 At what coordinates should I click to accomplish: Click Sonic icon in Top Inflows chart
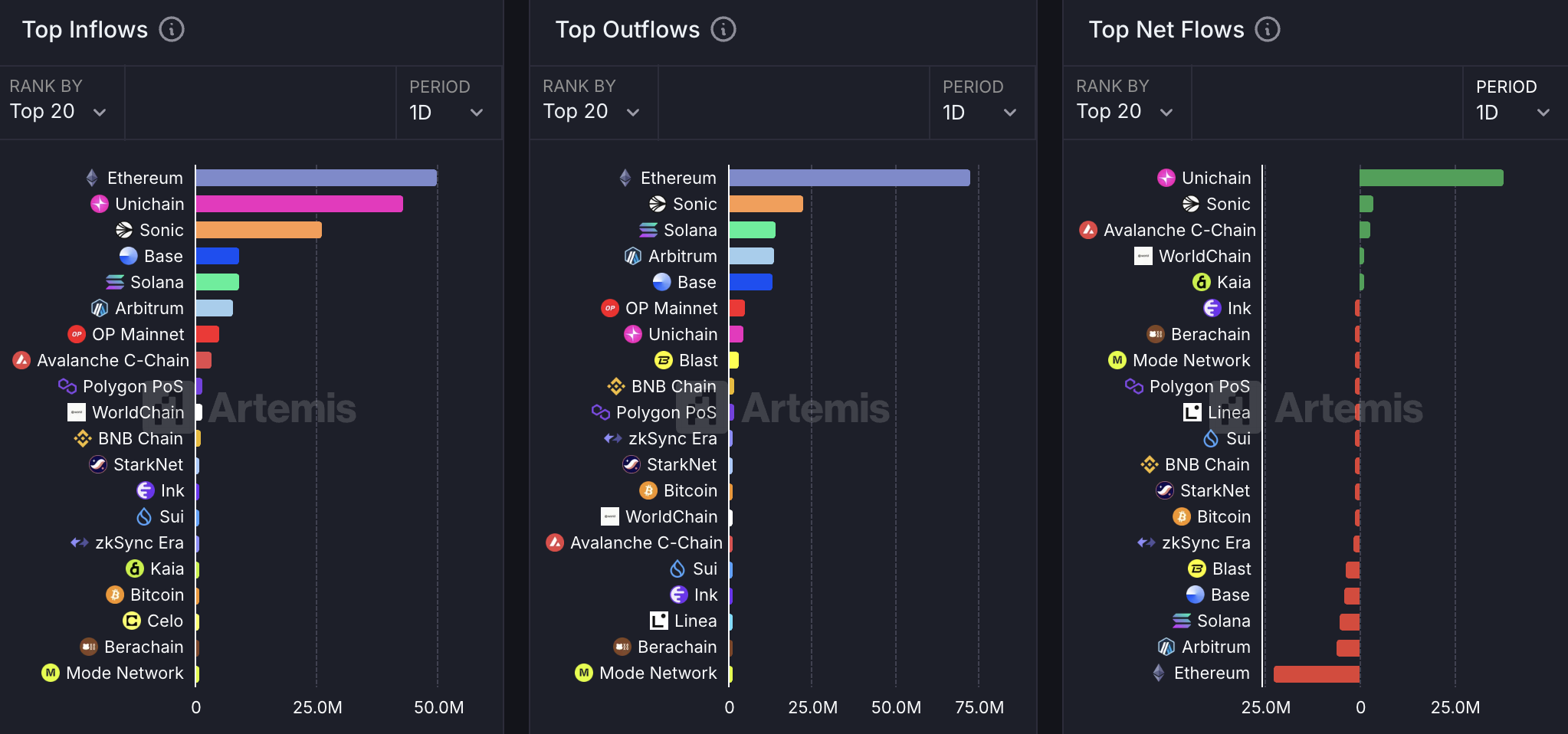pyautogui.click(x=124, y=230)
